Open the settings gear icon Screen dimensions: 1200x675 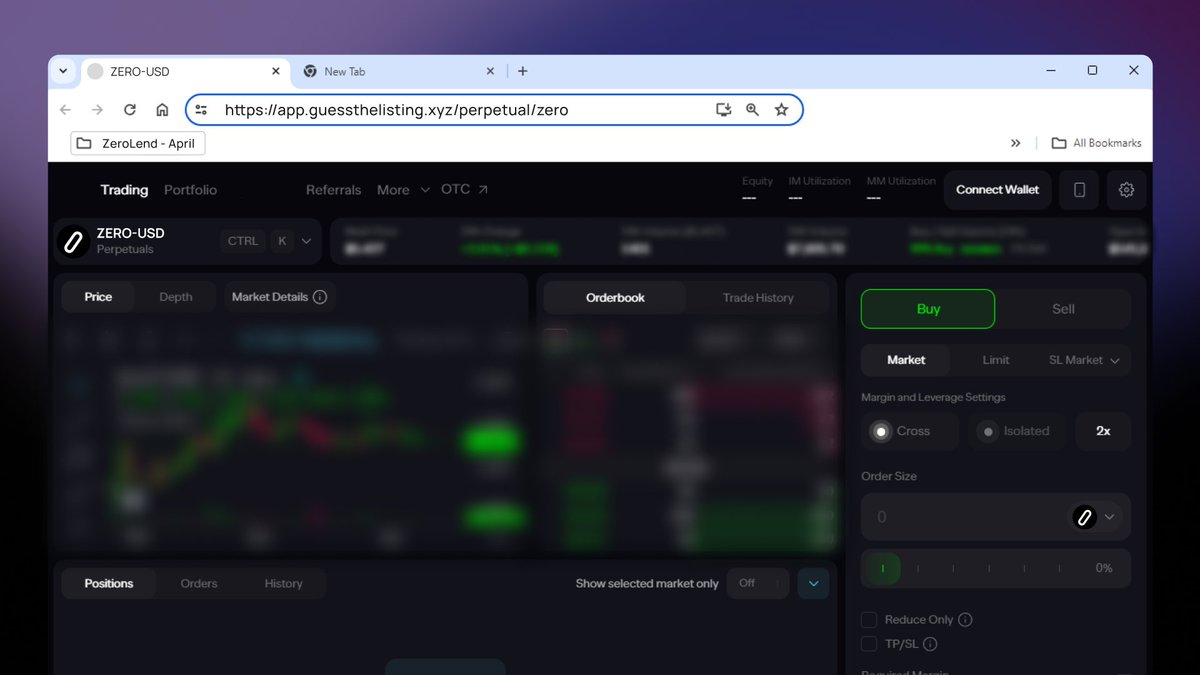(x=1126, y=190)
